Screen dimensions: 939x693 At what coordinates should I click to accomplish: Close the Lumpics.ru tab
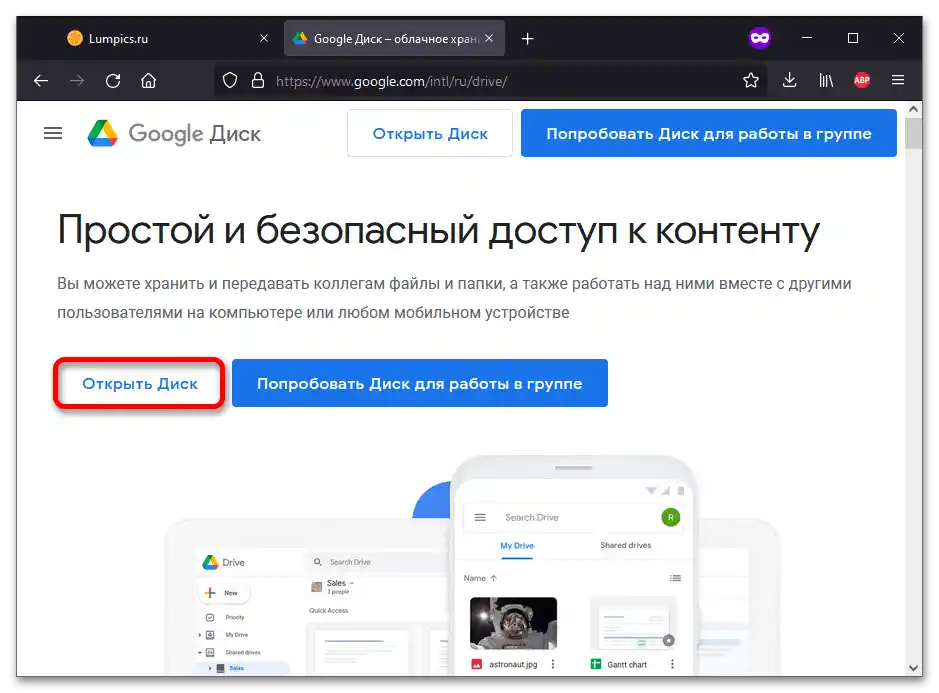(264, 38)
